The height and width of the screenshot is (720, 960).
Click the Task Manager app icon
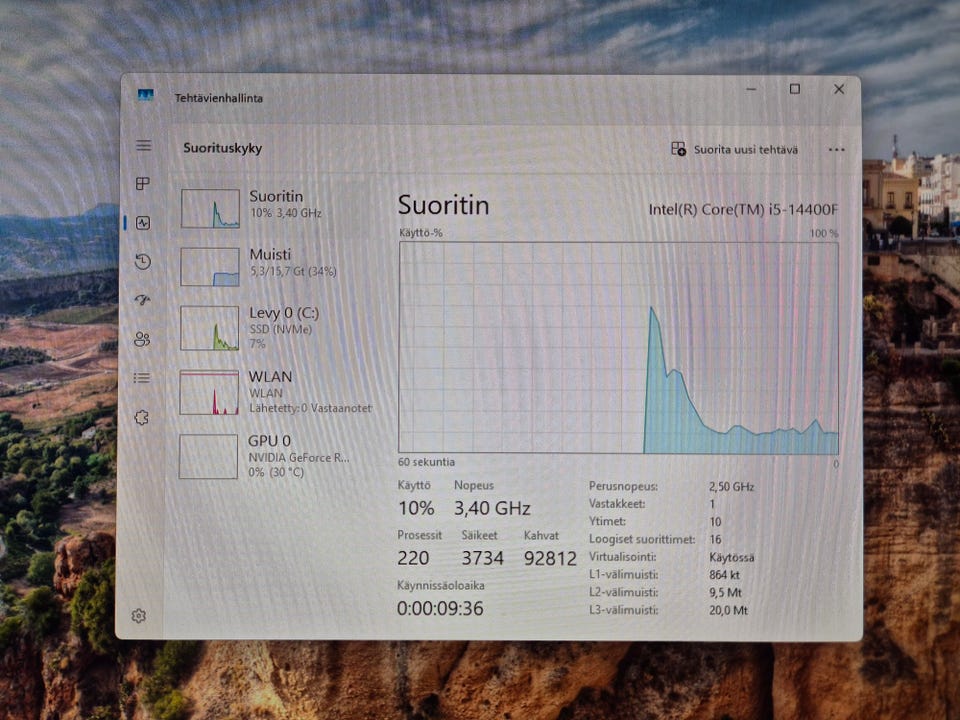145,95
